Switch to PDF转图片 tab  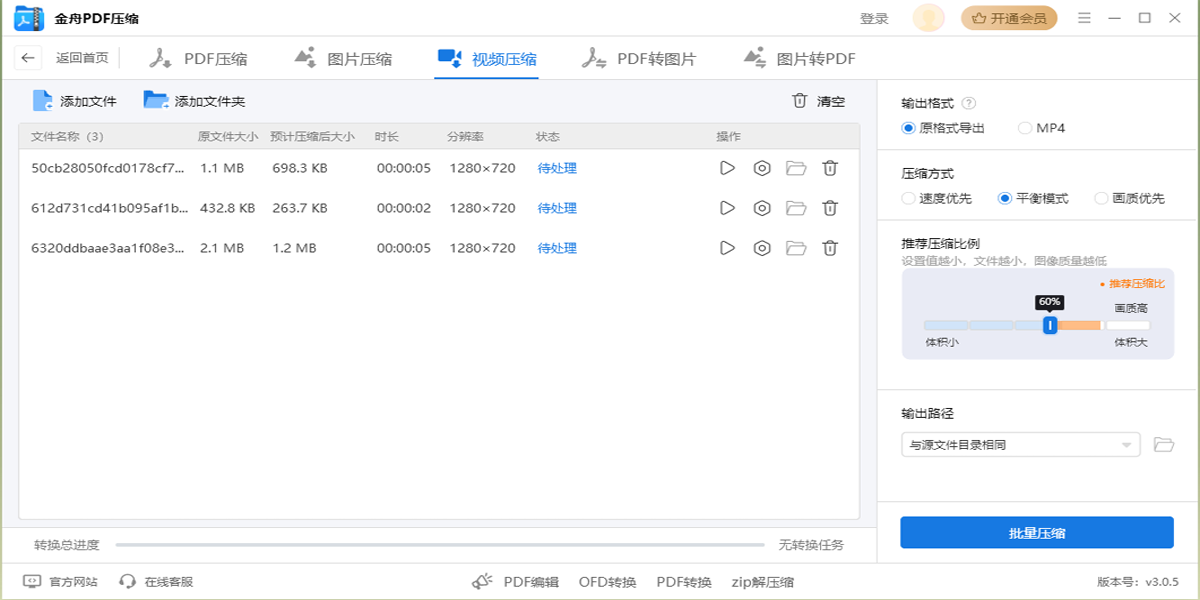click(639, 59)
